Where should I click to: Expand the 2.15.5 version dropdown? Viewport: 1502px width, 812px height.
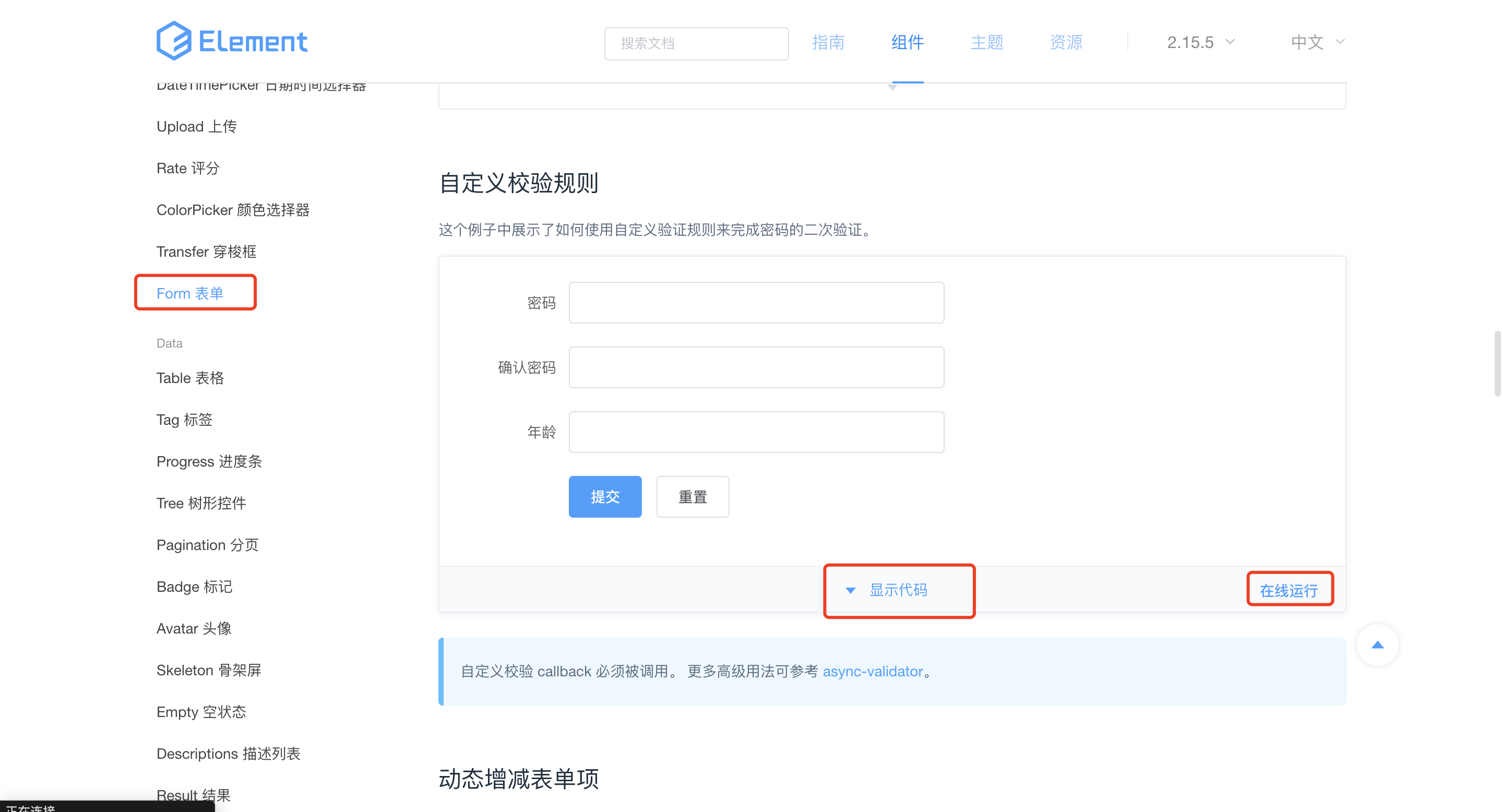coord(1199,42)
